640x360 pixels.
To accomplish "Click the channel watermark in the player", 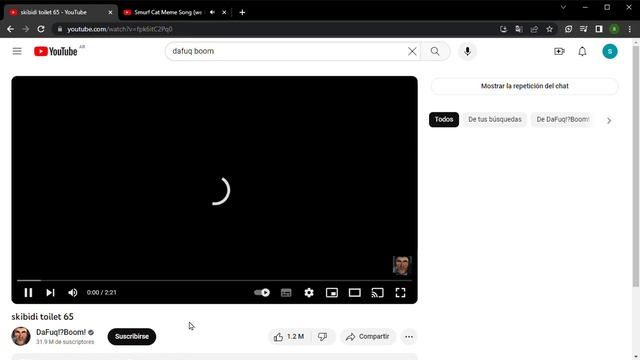I will (402, 266).
